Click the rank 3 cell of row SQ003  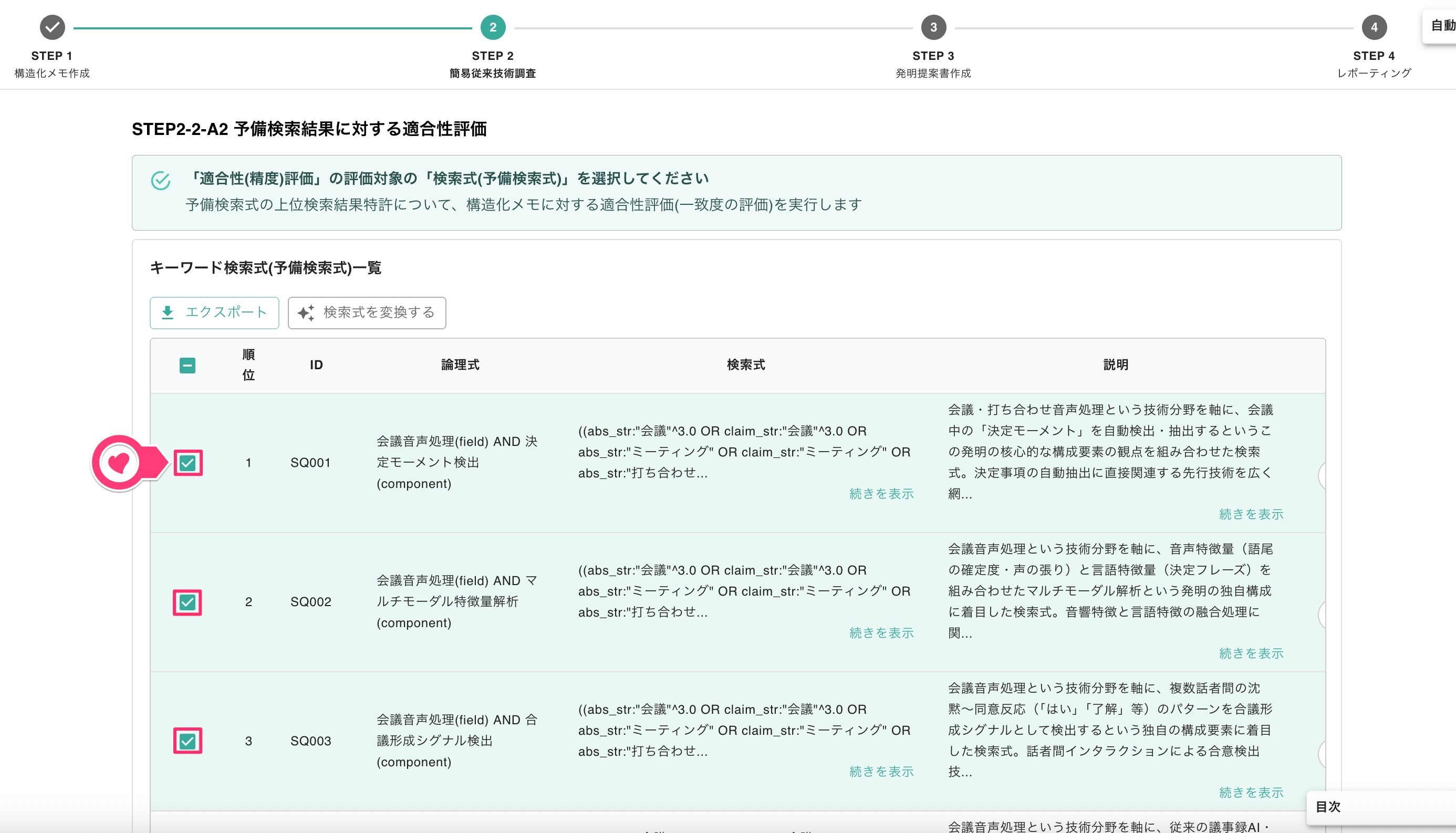pyautogui.click(x=248, y=741)
